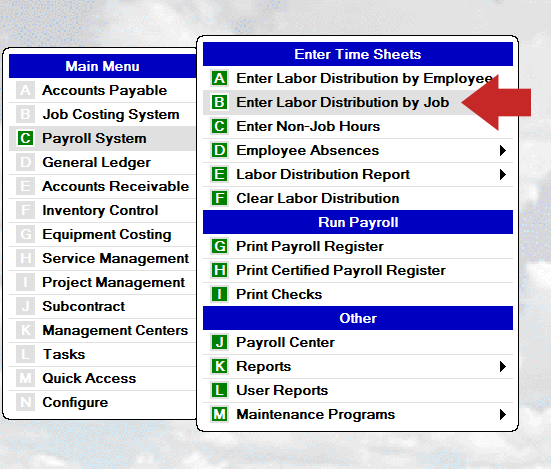
Task: Choose Print Checks
Action: pyautogui.click(x=358, y=294)
